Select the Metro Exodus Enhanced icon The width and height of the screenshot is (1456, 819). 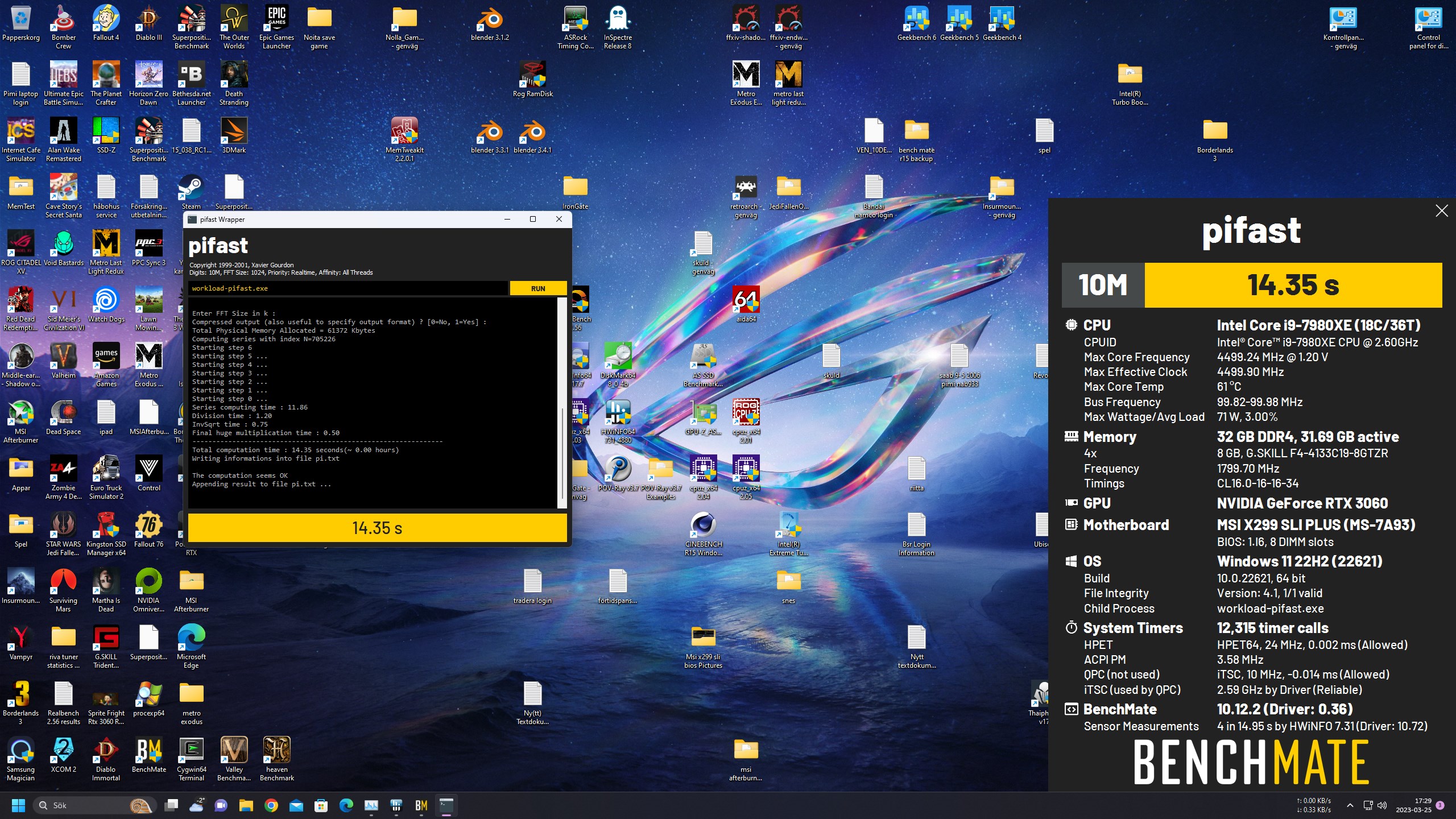(x=746, y=83)
